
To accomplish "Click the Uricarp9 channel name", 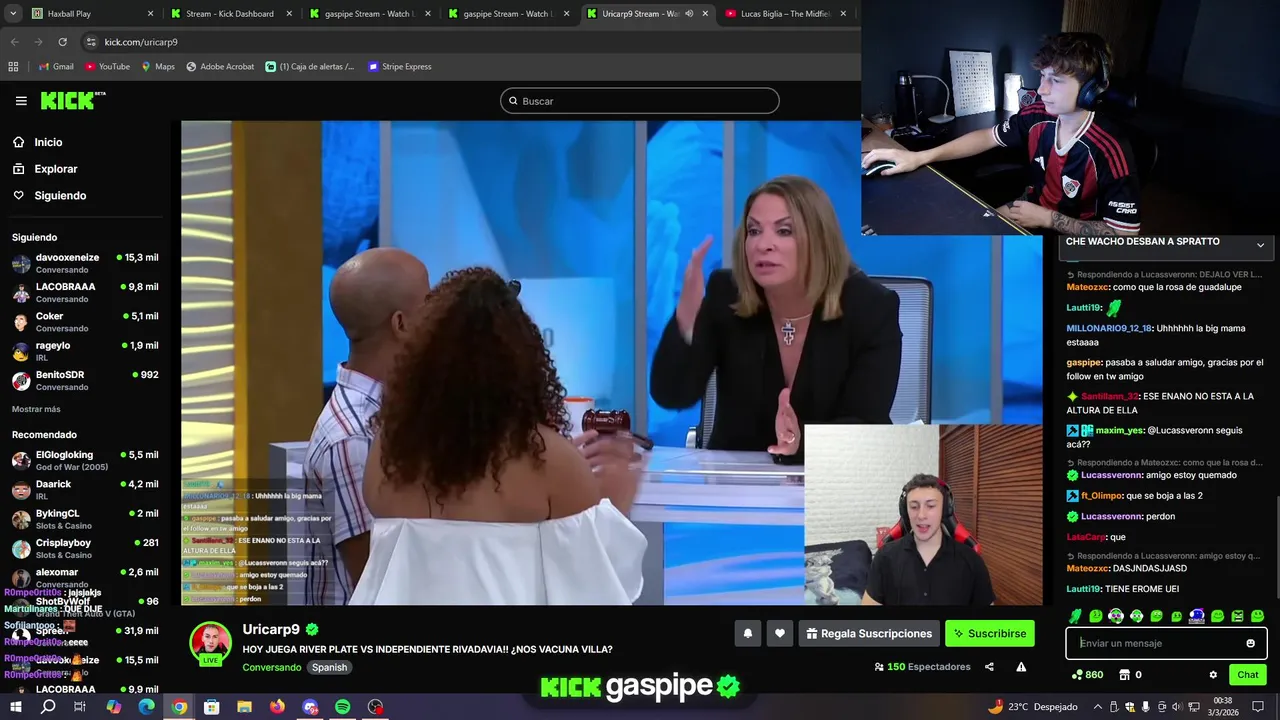I will (271, 630).
